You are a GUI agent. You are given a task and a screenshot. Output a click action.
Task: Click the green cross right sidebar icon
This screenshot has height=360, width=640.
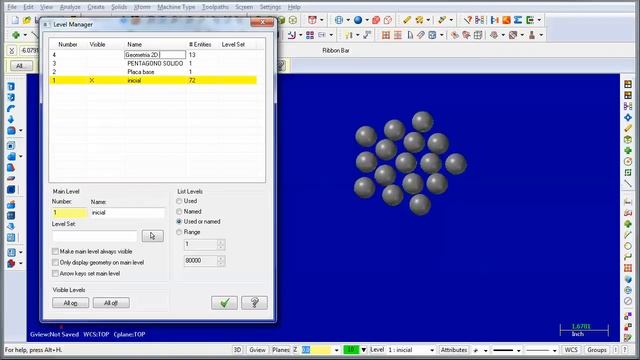(x=628, y=151)
